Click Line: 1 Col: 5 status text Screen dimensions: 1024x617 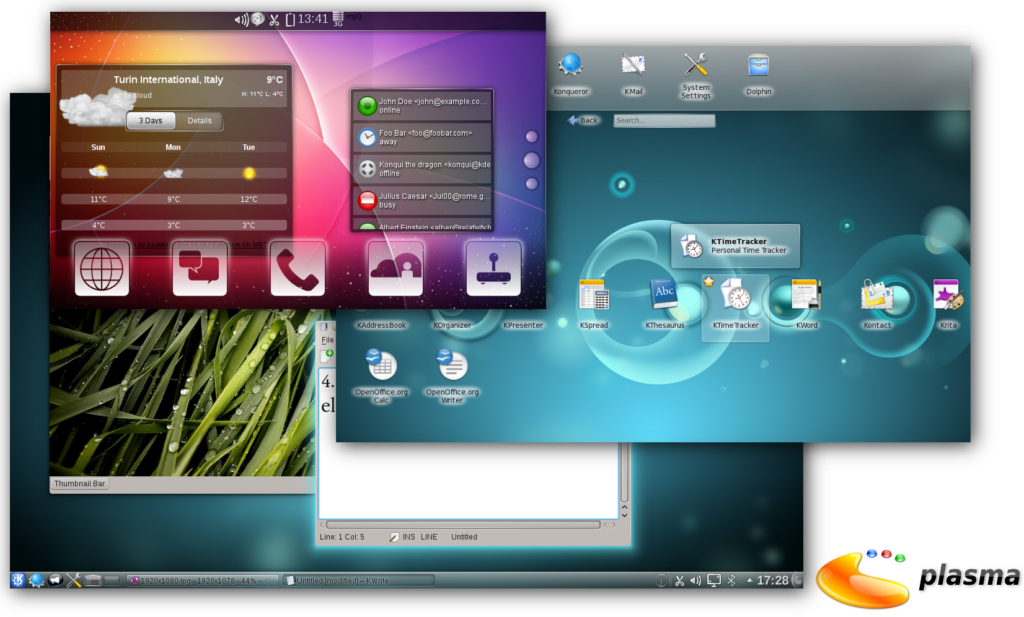coord(342,537)
